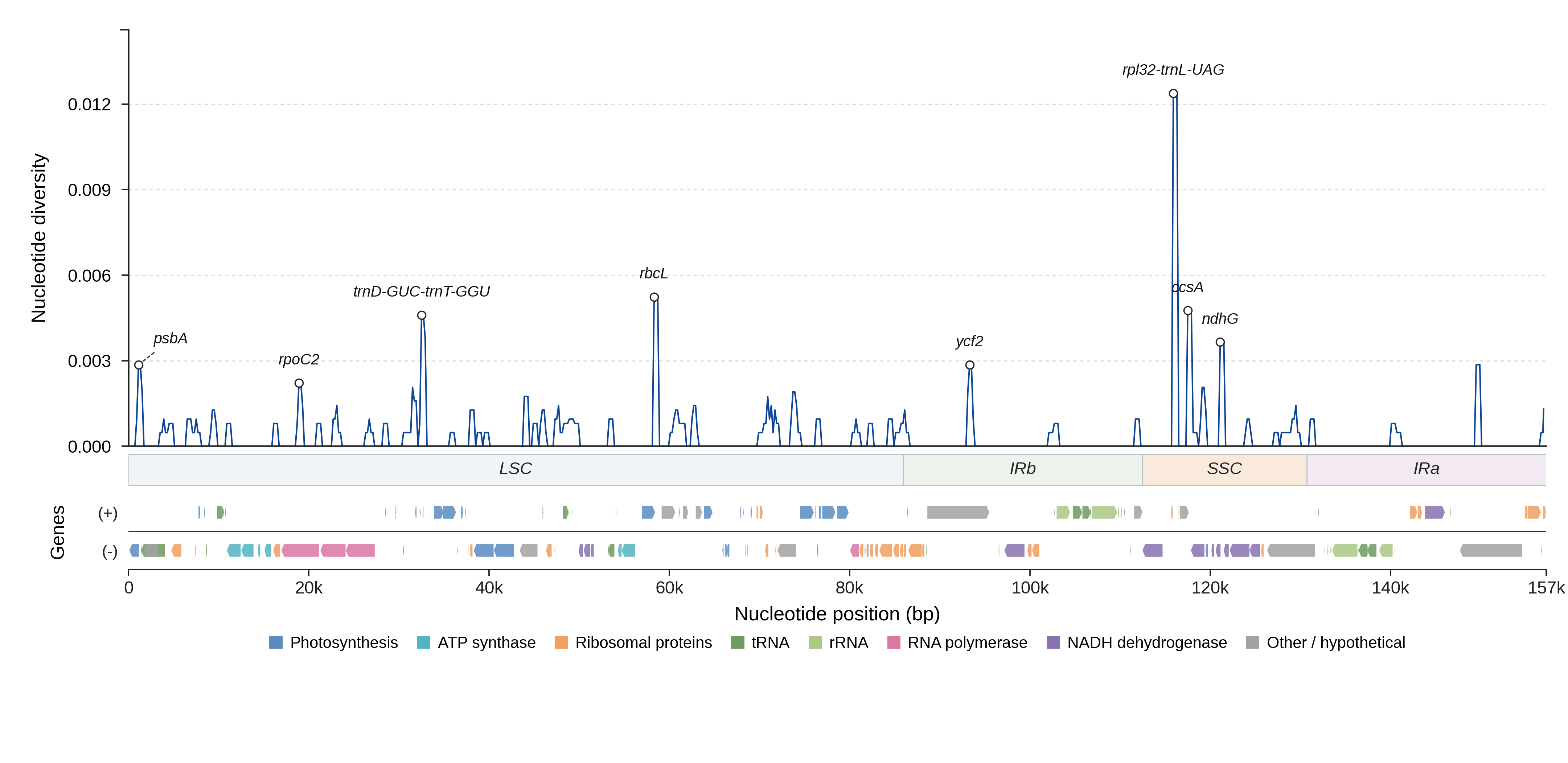This screenshot has height=763, width=1568.
Task: Click the rpl32-trnL-UAG peak marker
Action: coord(1173,94)
